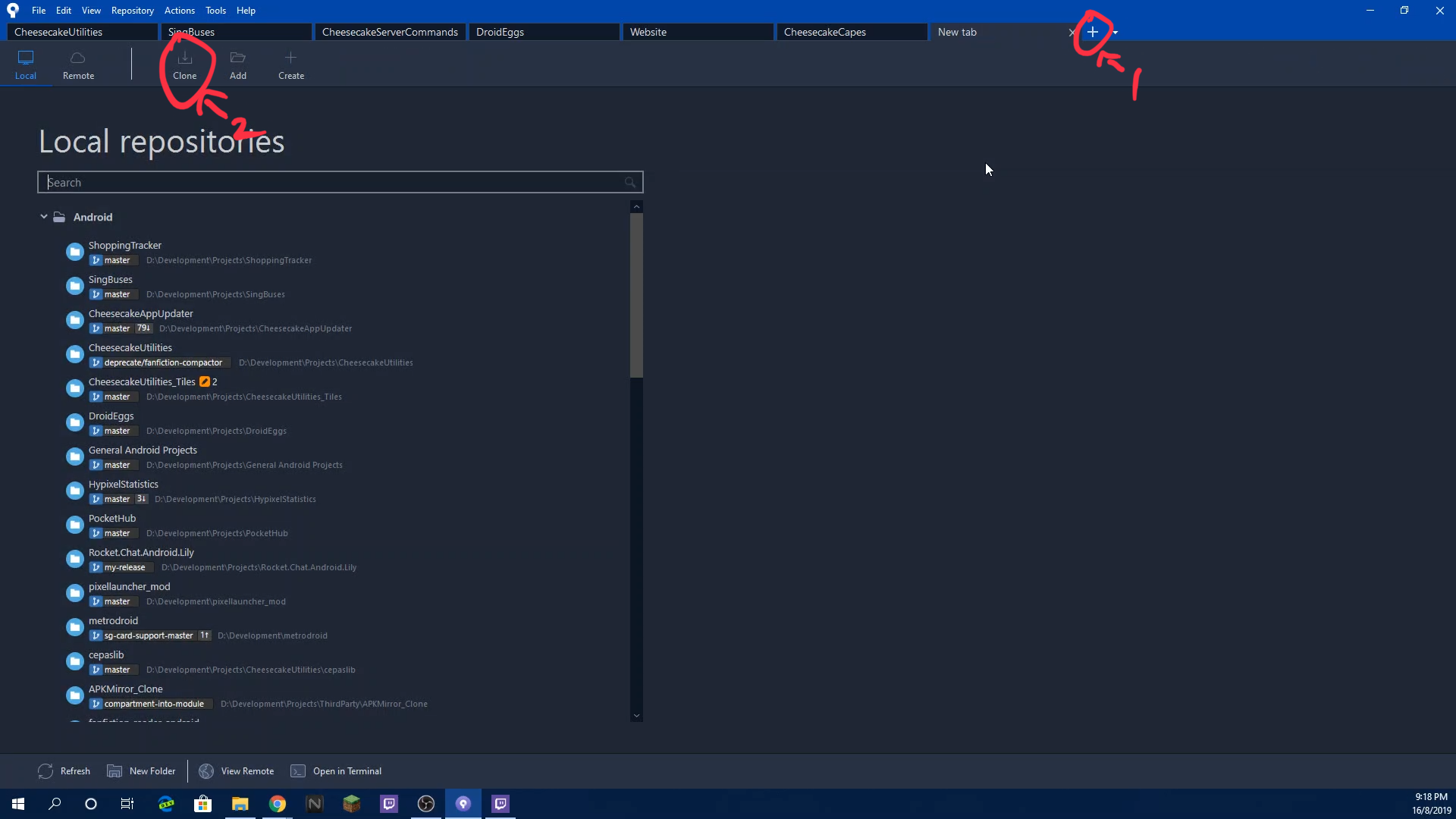1456x819 pixels.
Task: Open Google Chrome from the taskbar
Action: pos(277,803)
